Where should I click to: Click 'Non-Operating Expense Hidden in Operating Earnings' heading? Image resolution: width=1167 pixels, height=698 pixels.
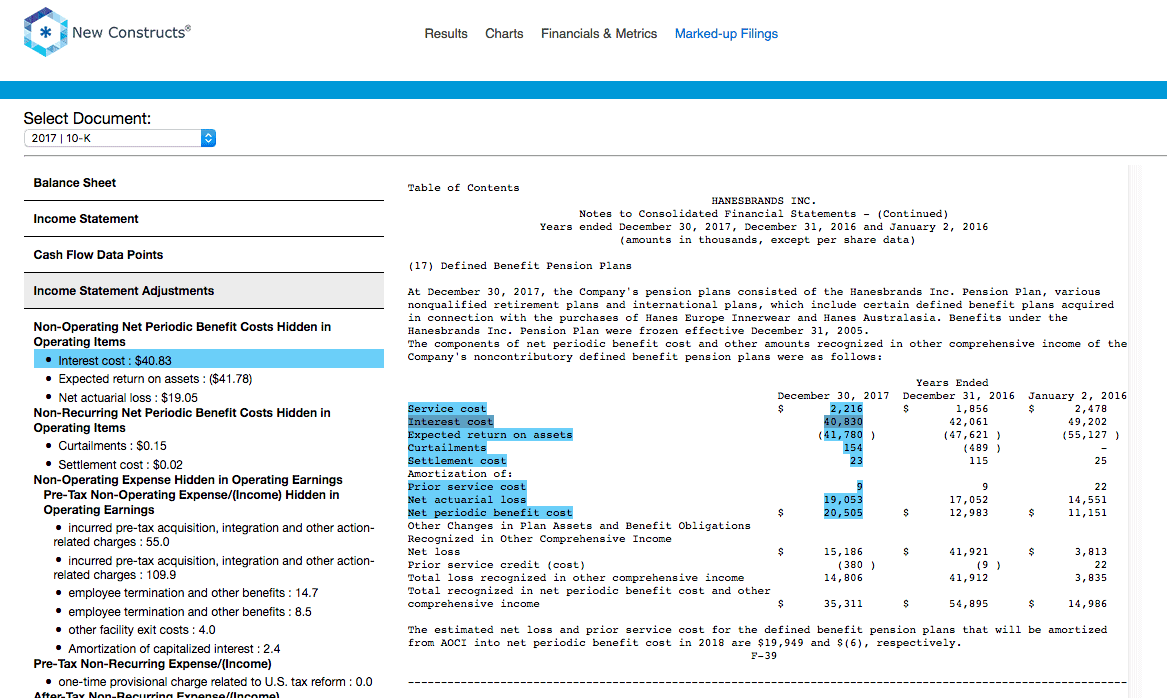188,480
